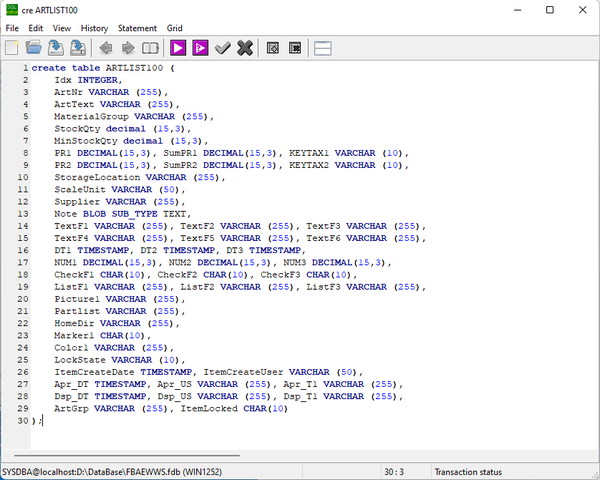Click the SQL editor app icon in title bar
This screenshot has width=600, height=480.
click(x=12, y=10)
